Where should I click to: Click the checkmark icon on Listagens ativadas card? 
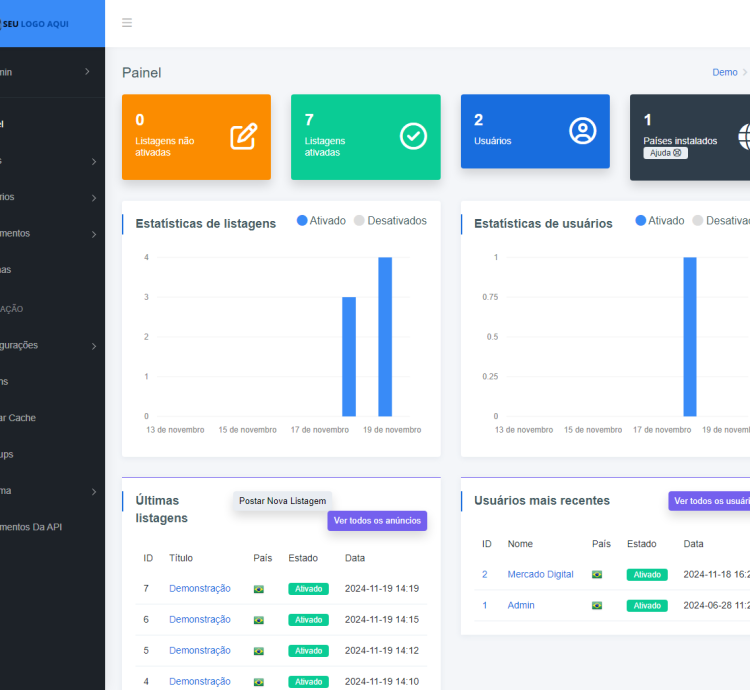point(413,137)
